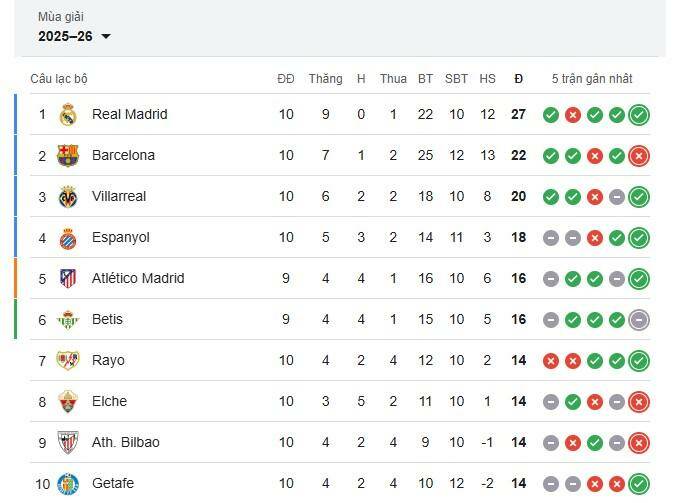Click Betis's latest circled draw result

(x=639, y=320)
